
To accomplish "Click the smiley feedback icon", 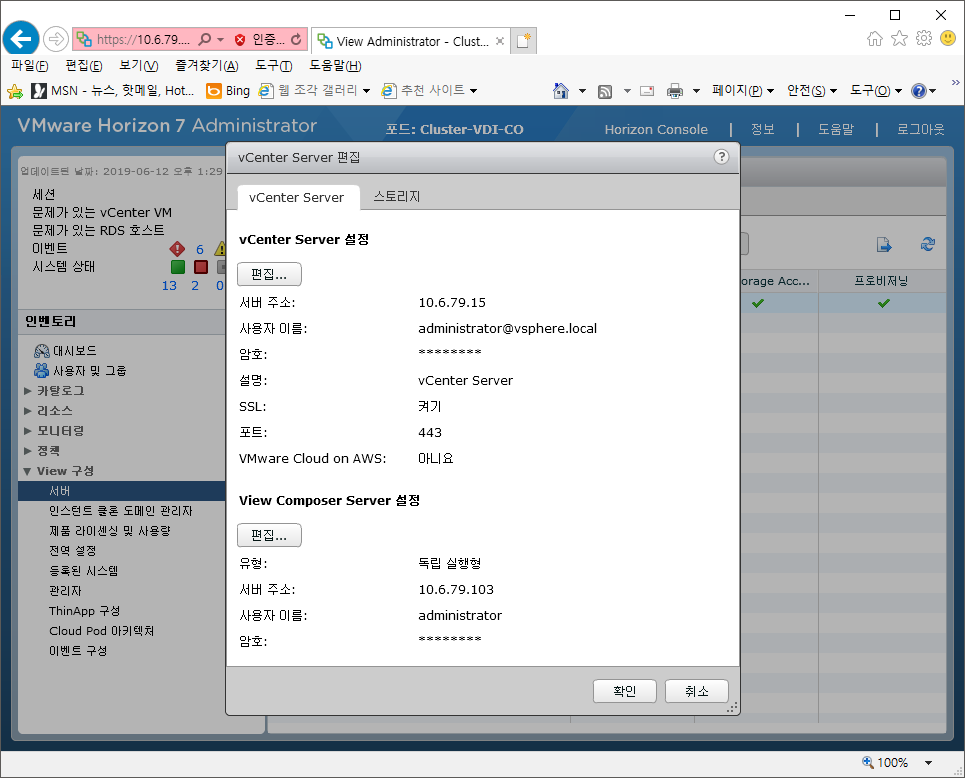I will [948, 38].
